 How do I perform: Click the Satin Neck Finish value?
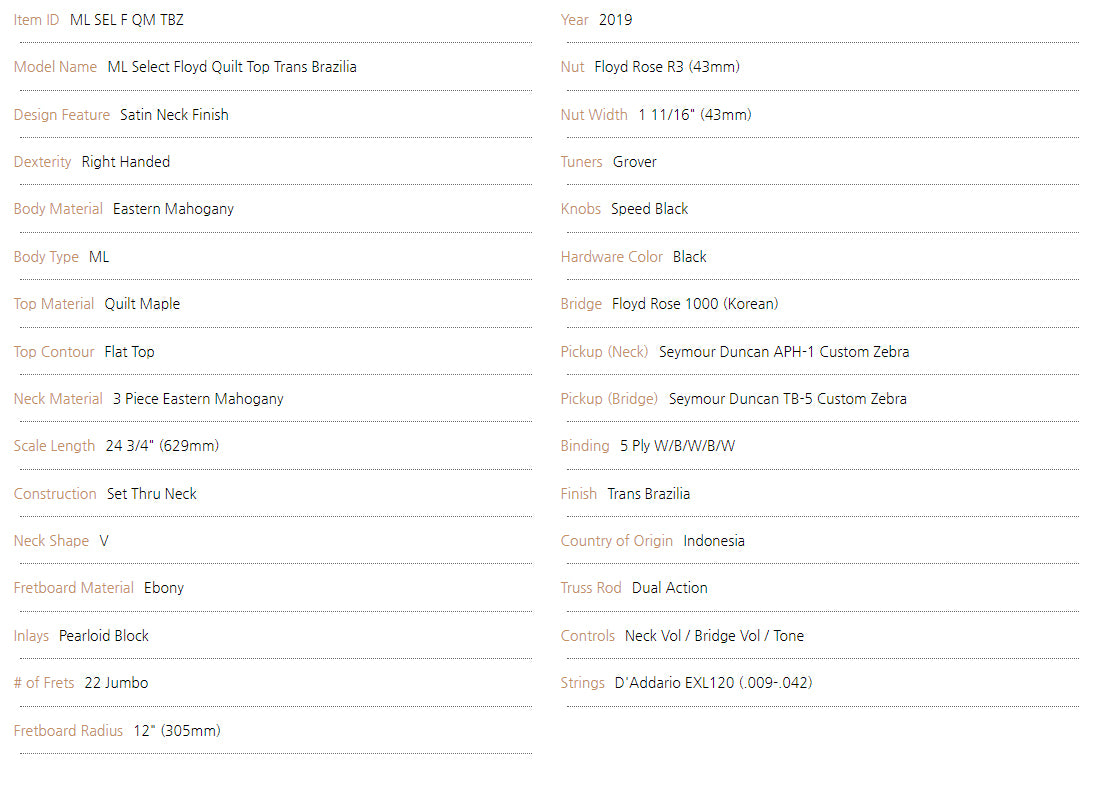(x=174, y=115)
